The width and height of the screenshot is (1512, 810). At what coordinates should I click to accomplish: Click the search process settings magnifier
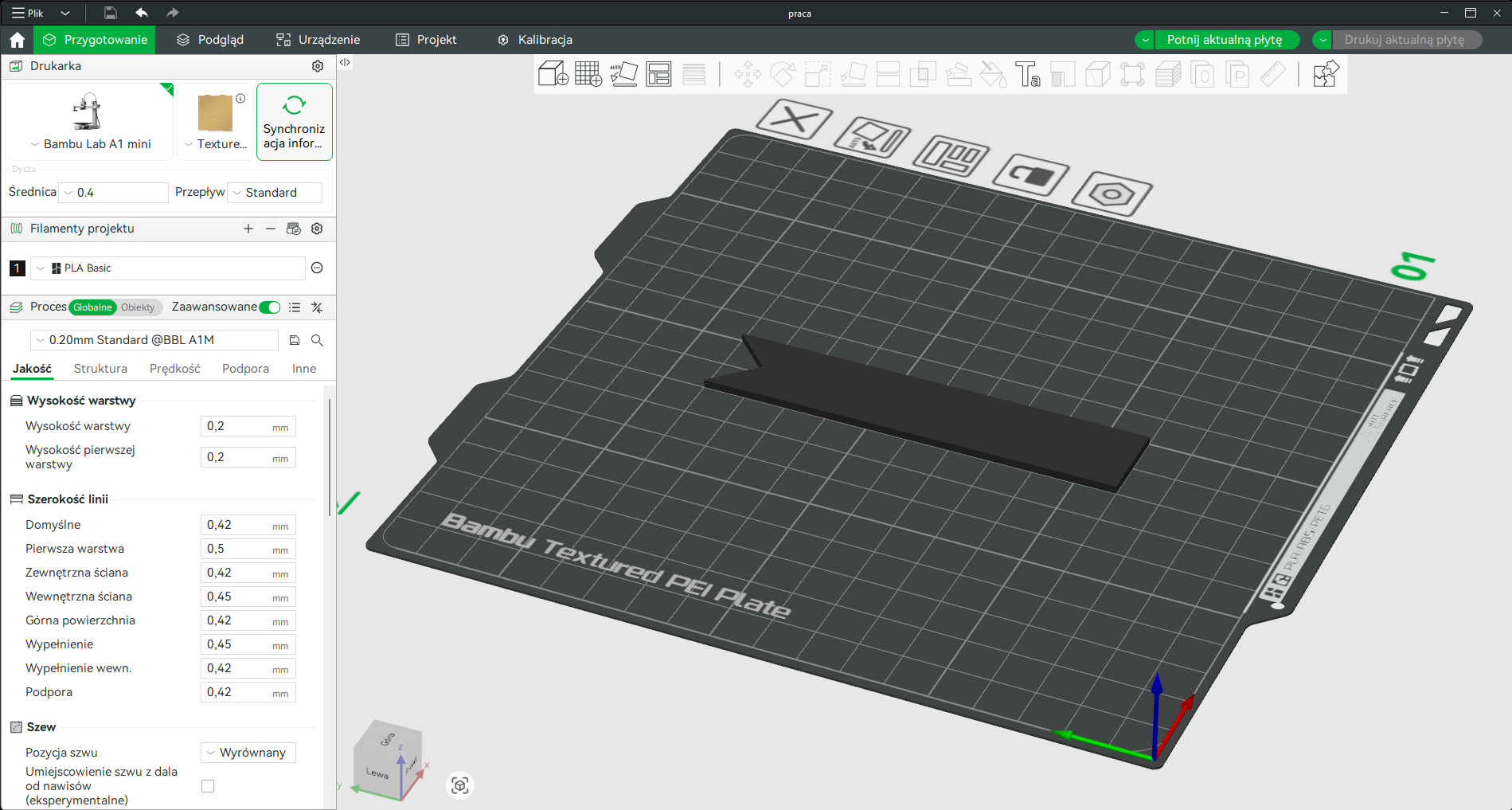(317, 340)
